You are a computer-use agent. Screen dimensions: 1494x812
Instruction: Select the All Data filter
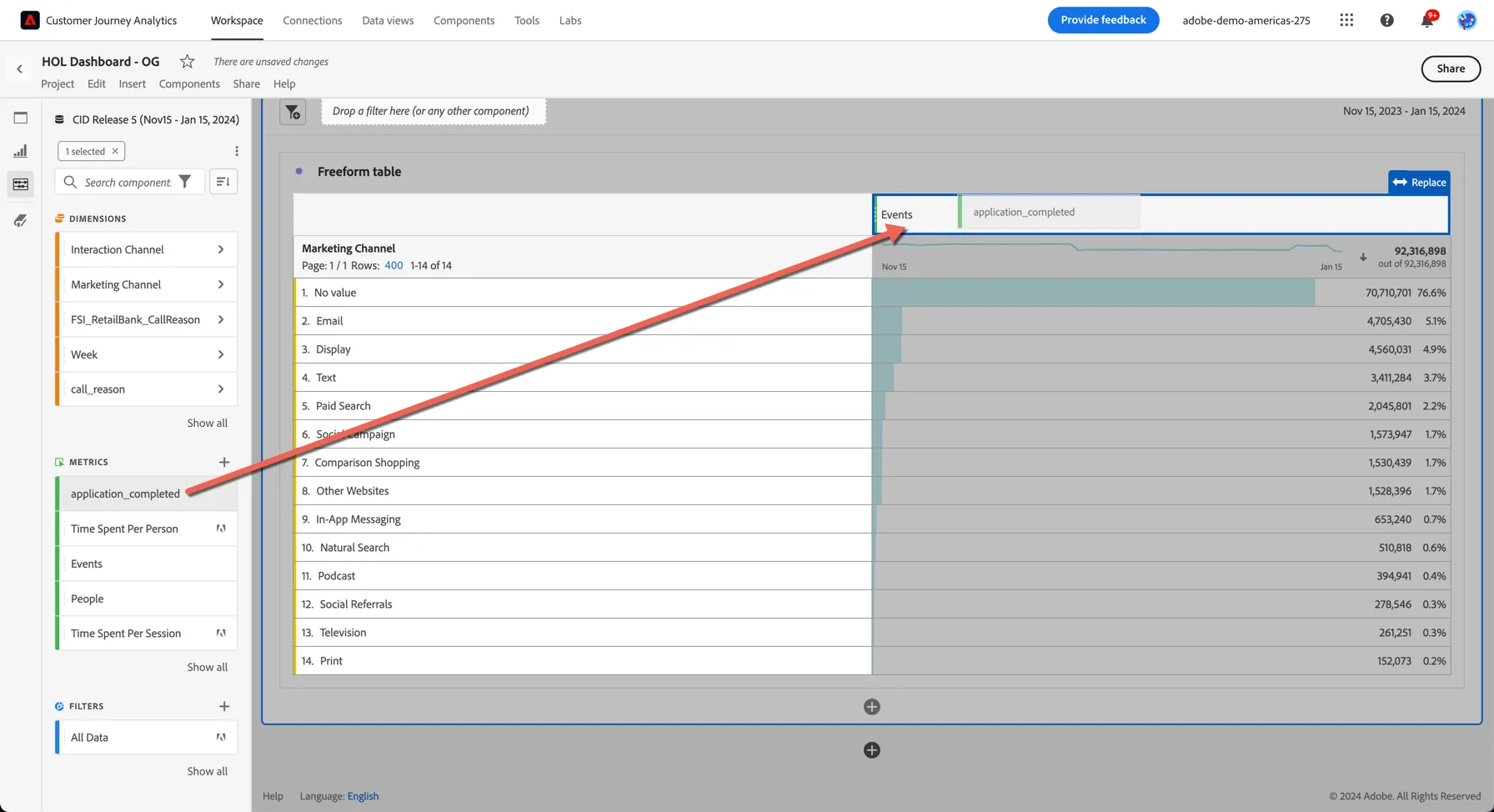147,737
